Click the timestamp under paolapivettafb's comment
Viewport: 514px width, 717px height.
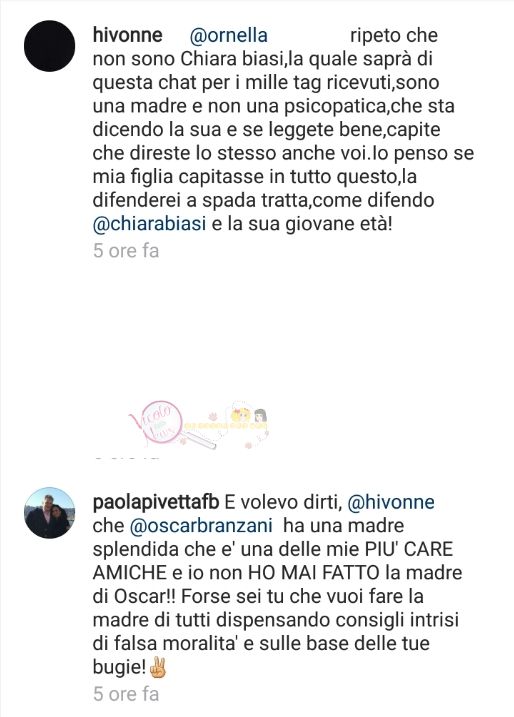126,694
